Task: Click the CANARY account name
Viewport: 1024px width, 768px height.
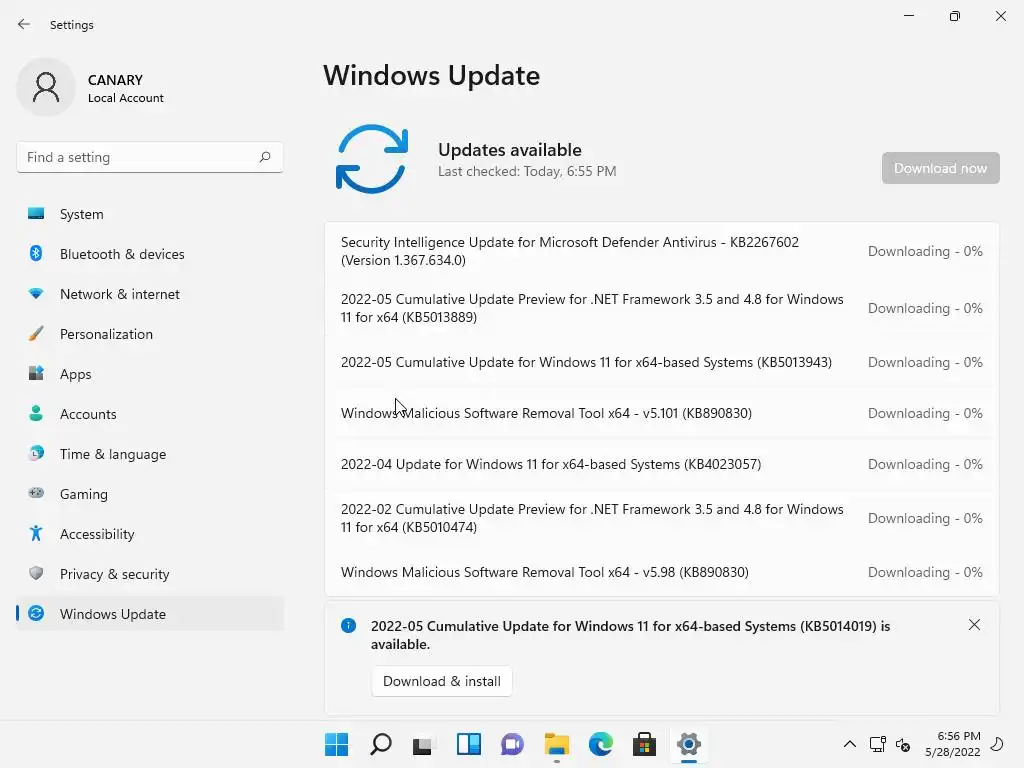Action: (x=116, y=80)
